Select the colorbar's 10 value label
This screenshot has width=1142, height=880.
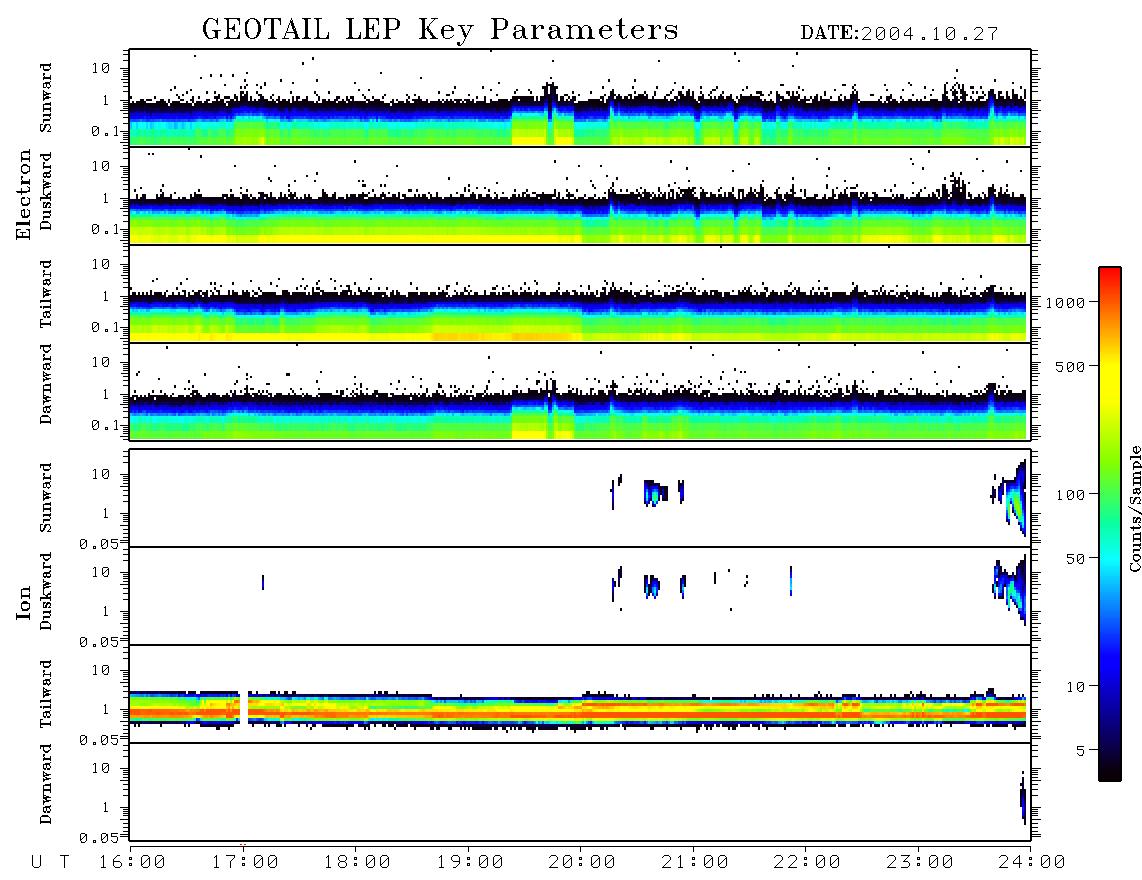coord(1075,686)
